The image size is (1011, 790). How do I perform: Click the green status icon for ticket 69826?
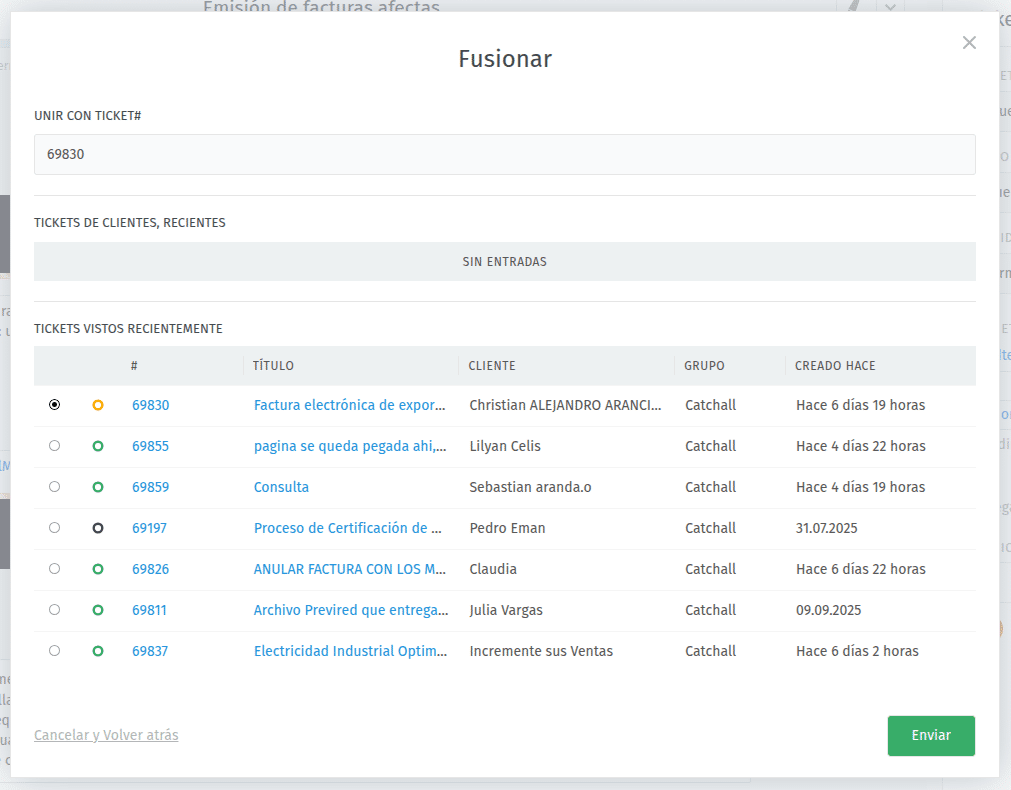(98, 569)
